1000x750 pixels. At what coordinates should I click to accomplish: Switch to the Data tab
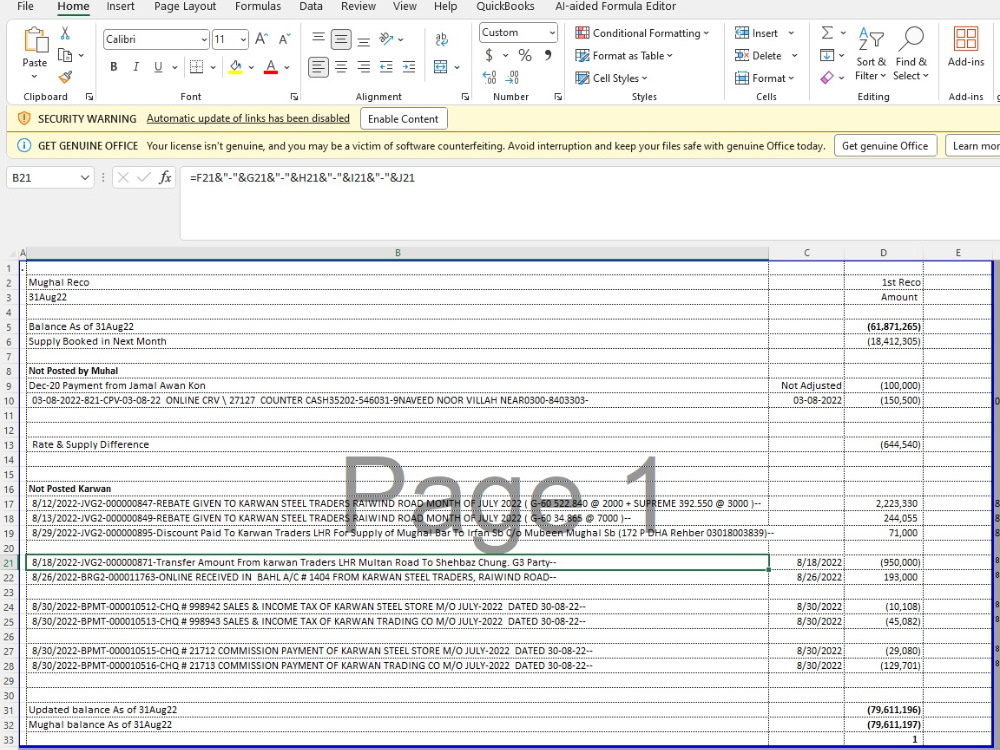tap(311, 6)
